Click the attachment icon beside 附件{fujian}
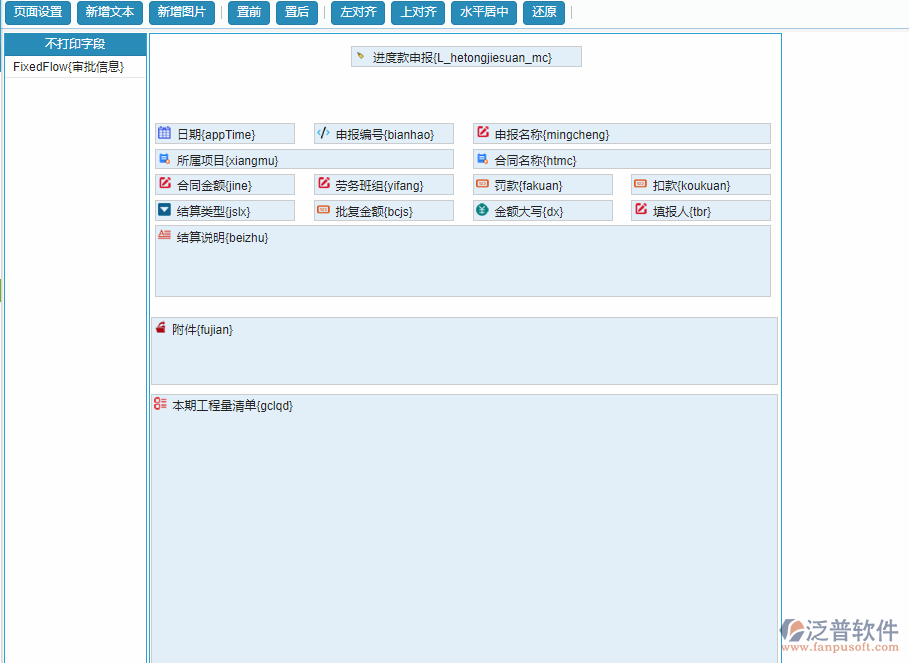The width and height of the screenshot is (909, 663). tap(160, 327)
